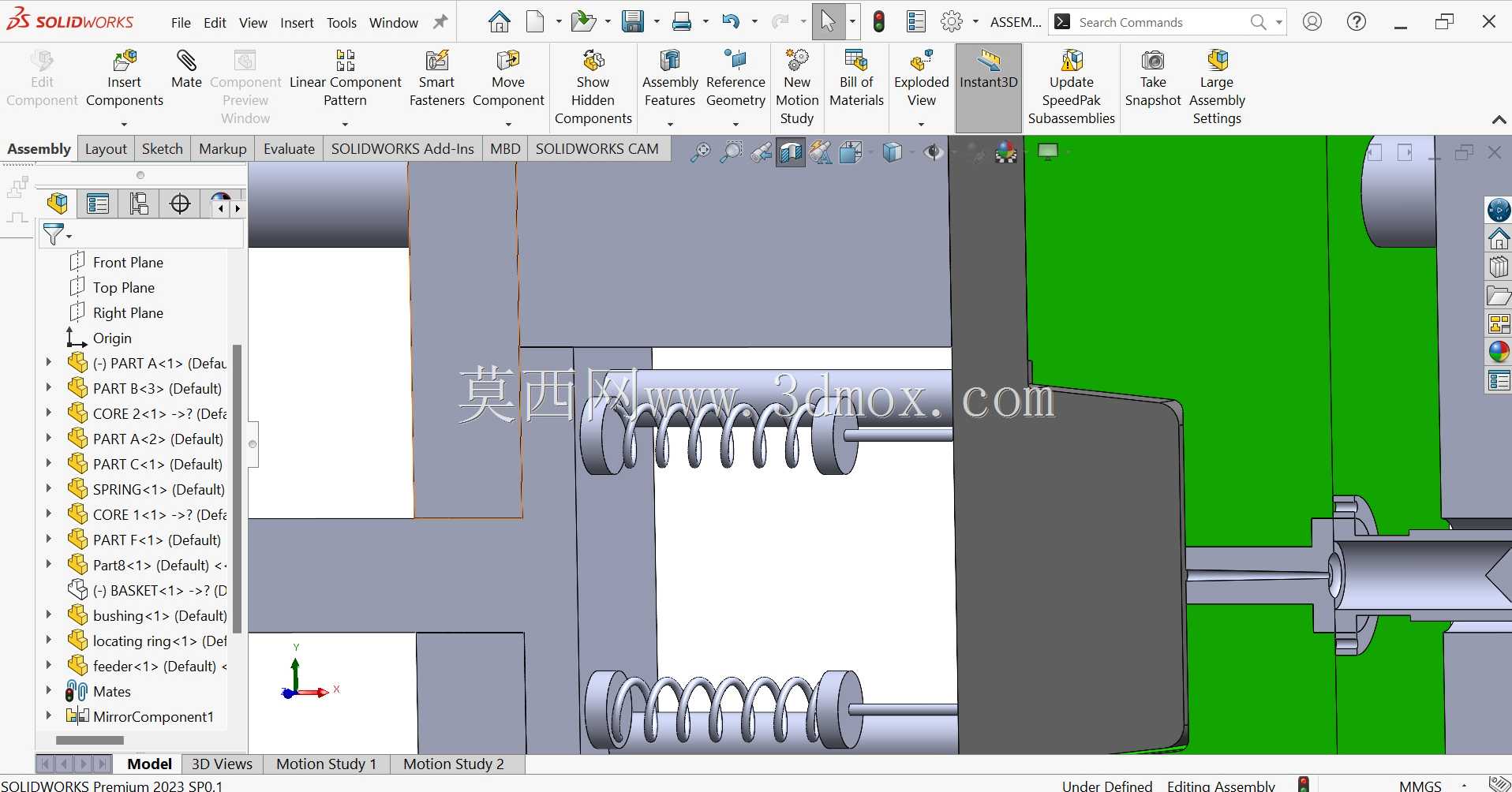This screenshot has width=1512, height=792.
Task: Click the Print icon
Action: pyautogui.click(x=682, y=22)
